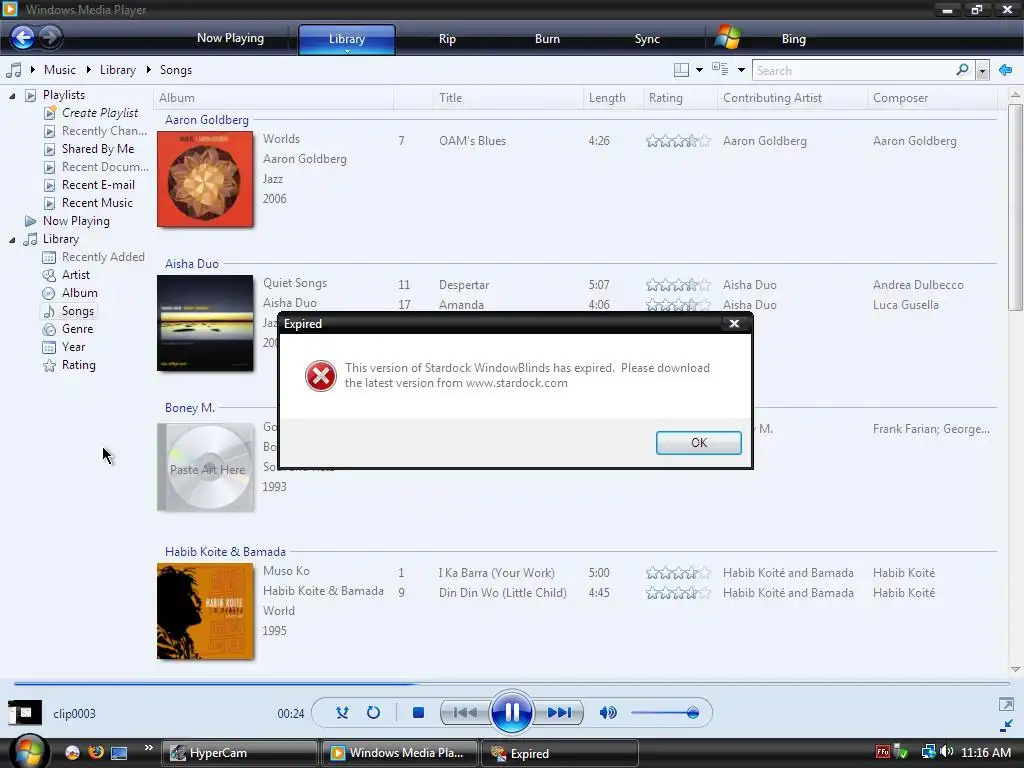The height and width of the screenshot is (768, 1024).
Task: Mute the volume speaker icon
Action: coord(607,712)
